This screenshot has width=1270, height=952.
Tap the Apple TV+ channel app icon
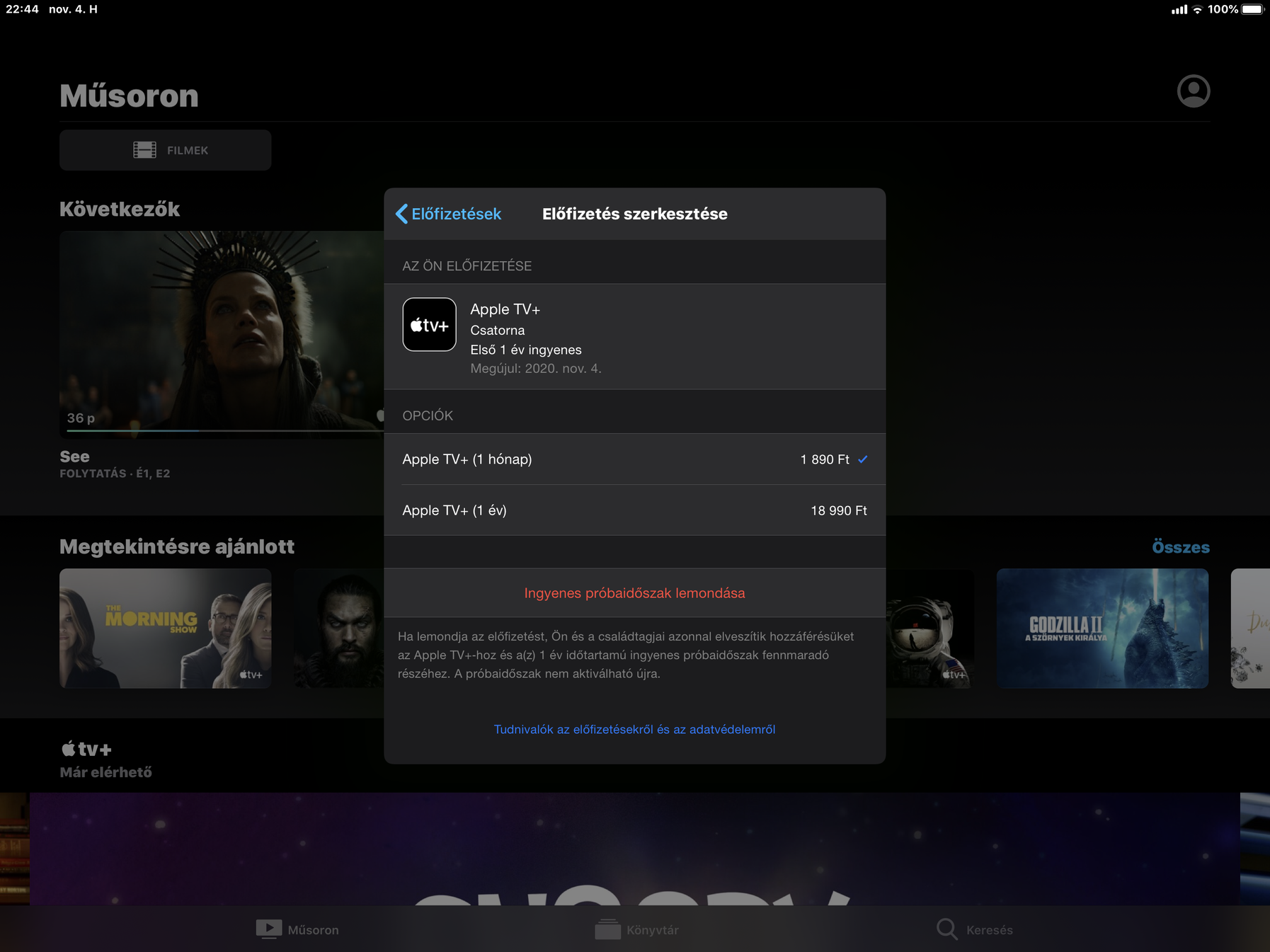pos(429,324)
